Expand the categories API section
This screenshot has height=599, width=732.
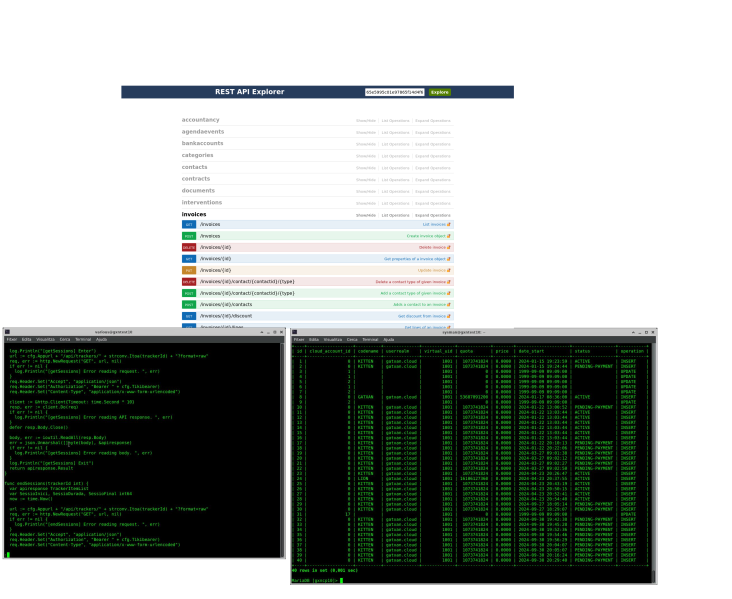pos(197,155)
